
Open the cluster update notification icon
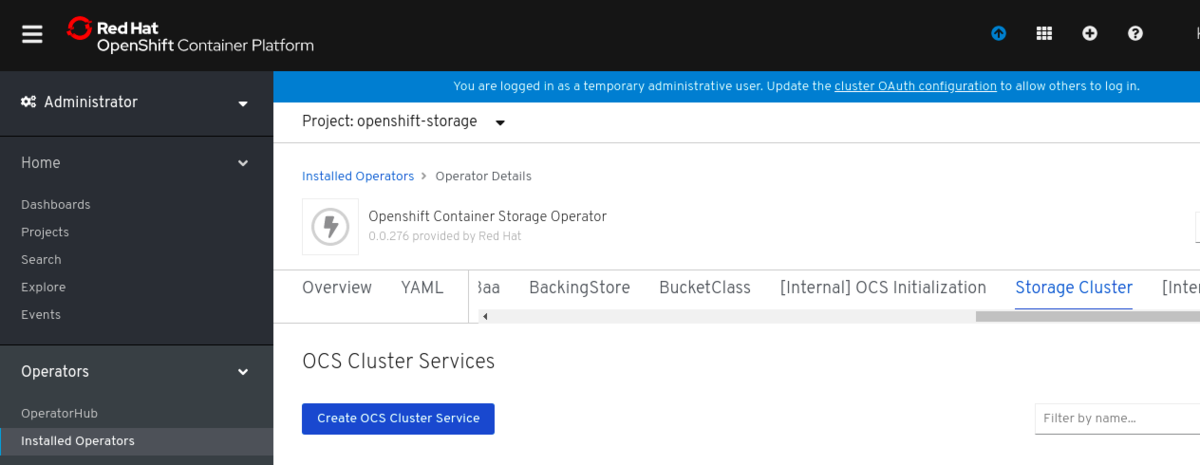(x=998, y=33)
